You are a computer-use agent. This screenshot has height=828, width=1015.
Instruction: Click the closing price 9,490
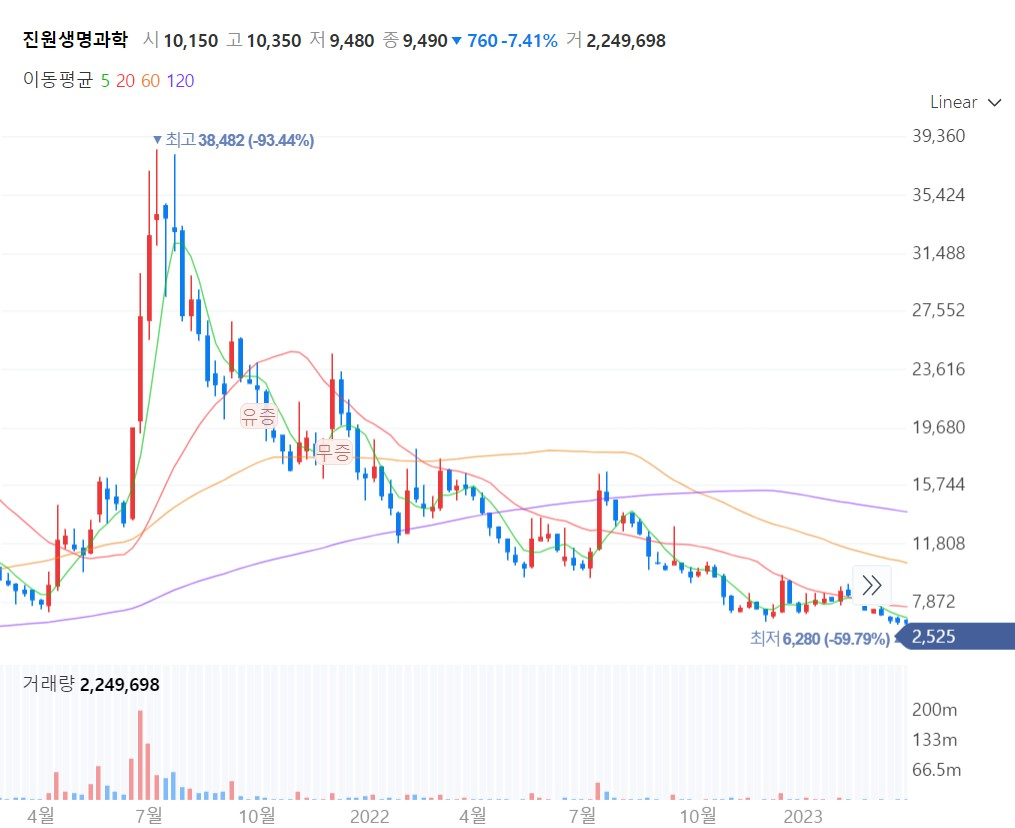click(x=425, y=41)
